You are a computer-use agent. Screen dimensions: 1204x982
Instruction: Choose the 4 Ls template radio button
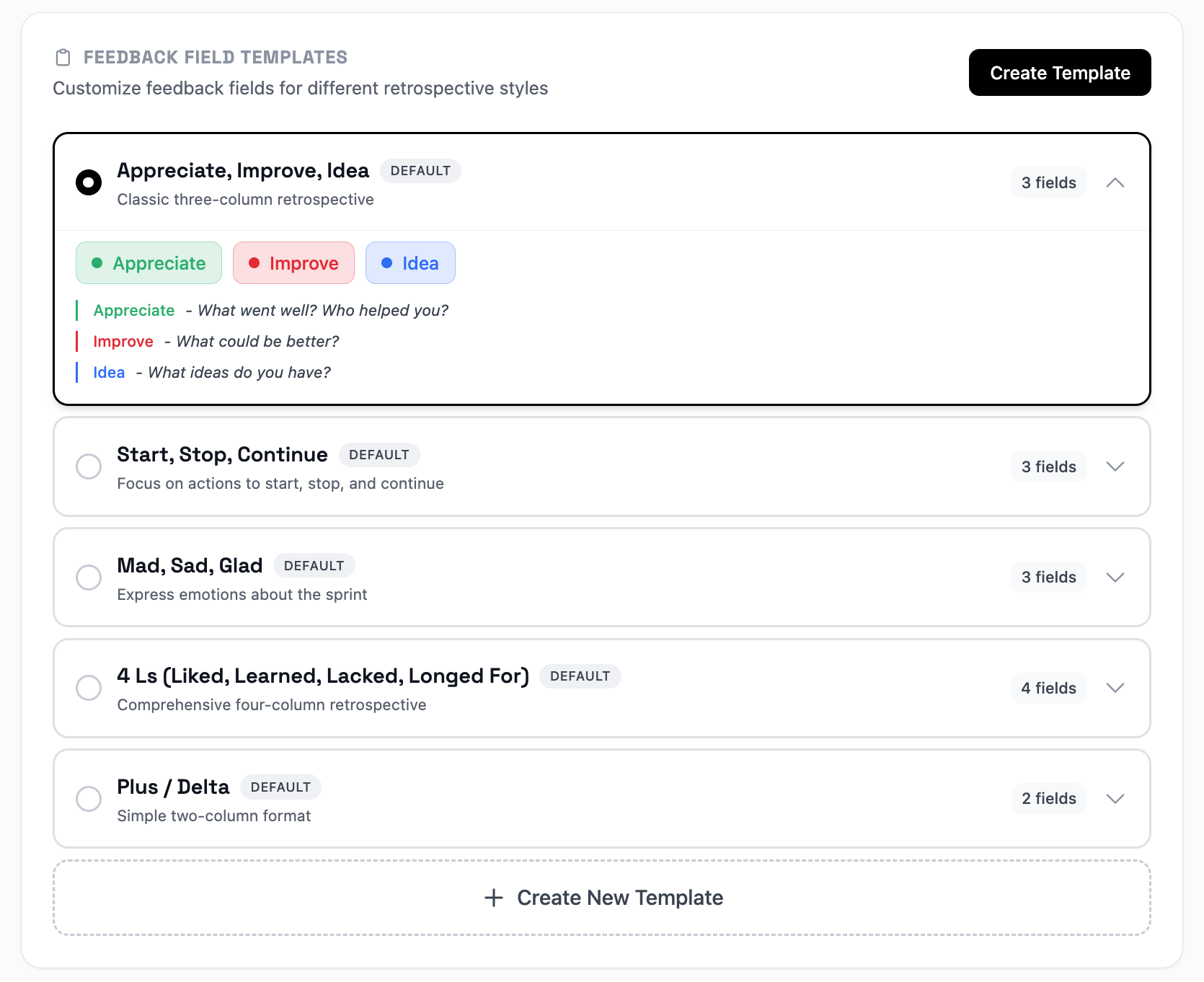(x=89, y=688)
